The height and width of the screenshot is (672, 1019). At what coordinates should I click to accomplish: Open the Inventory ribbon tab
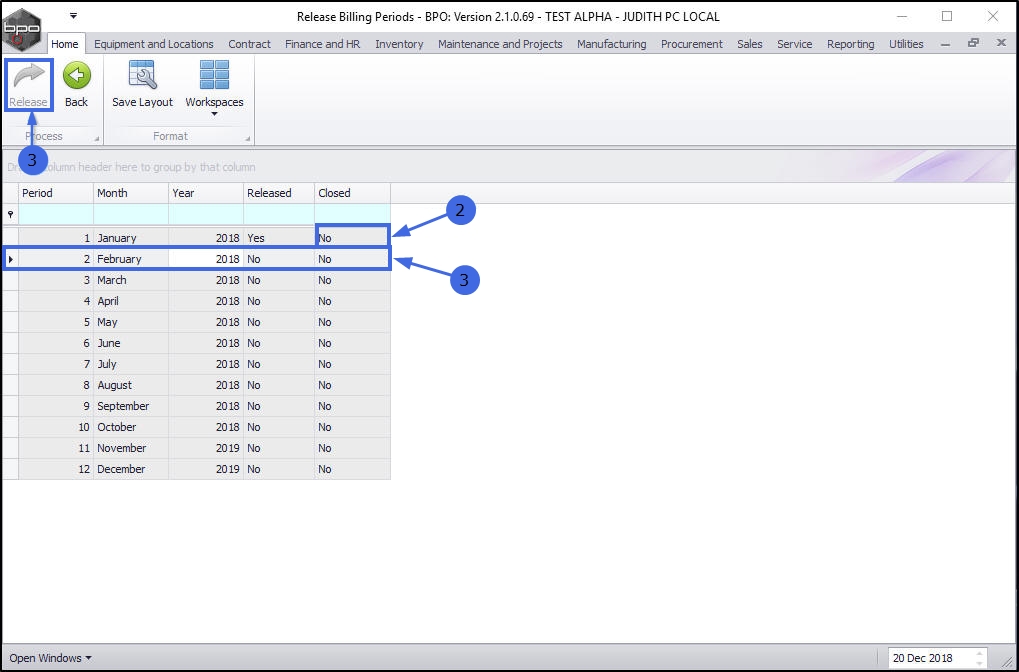pyautogui.click(x=399, y=44)
